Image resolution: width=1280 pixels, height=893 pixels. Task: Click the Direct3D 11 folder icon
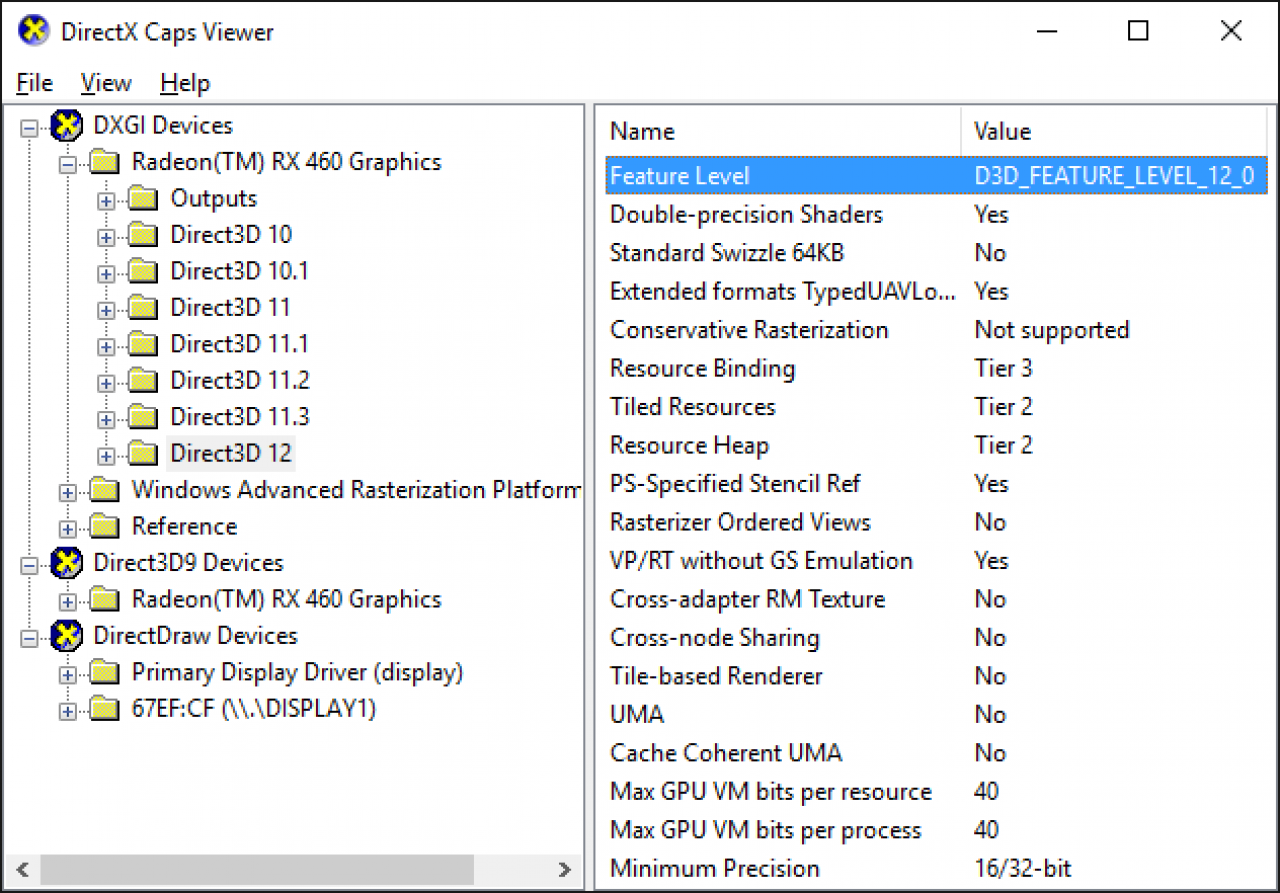click(x=143, y=308)
